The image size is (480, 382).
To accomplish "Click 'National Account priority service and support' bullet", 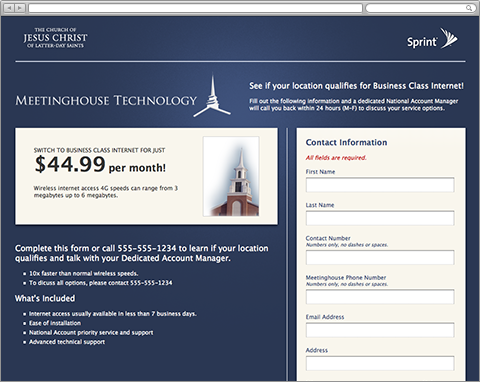I will click(91, 333).
